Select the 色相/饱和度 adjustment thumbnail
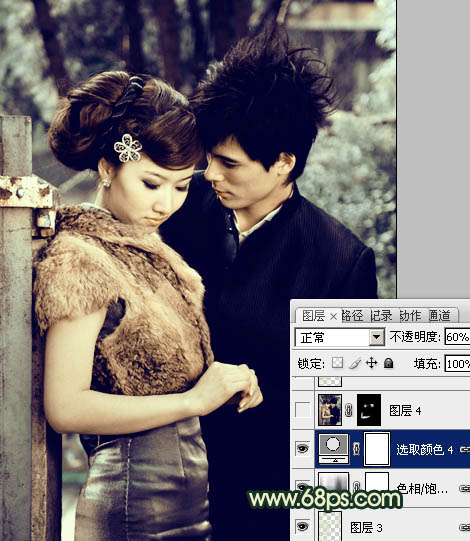The height and width of the screenshot is (541, 470). (333, 482)
